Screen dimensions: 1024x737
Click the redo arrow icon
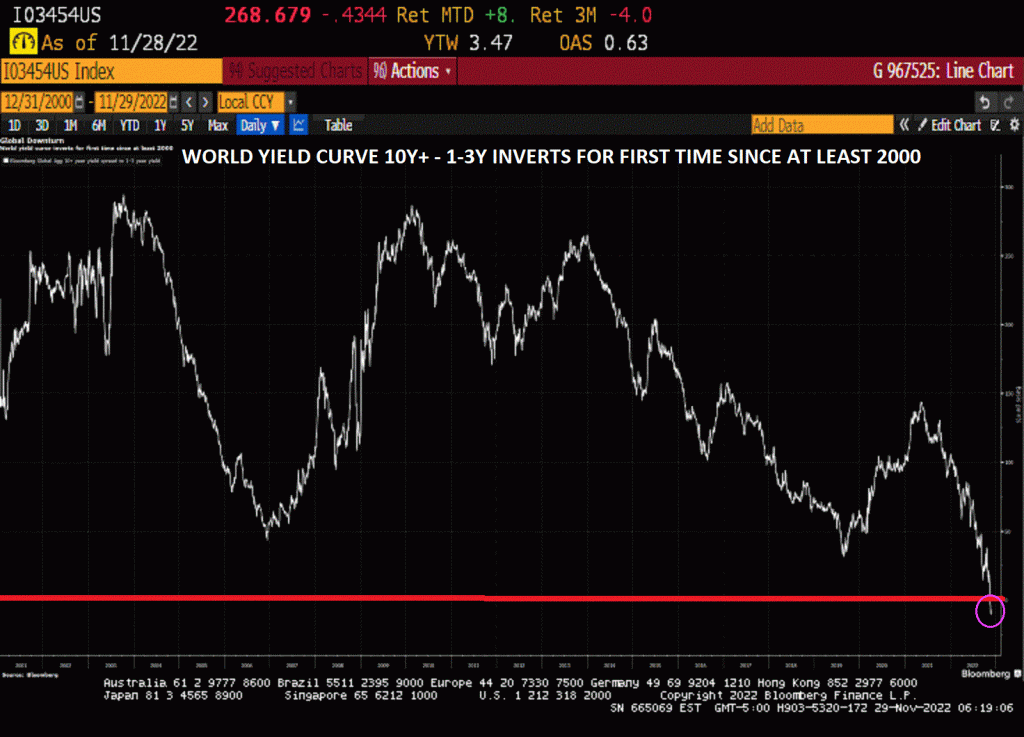(x=1007, y=102)
